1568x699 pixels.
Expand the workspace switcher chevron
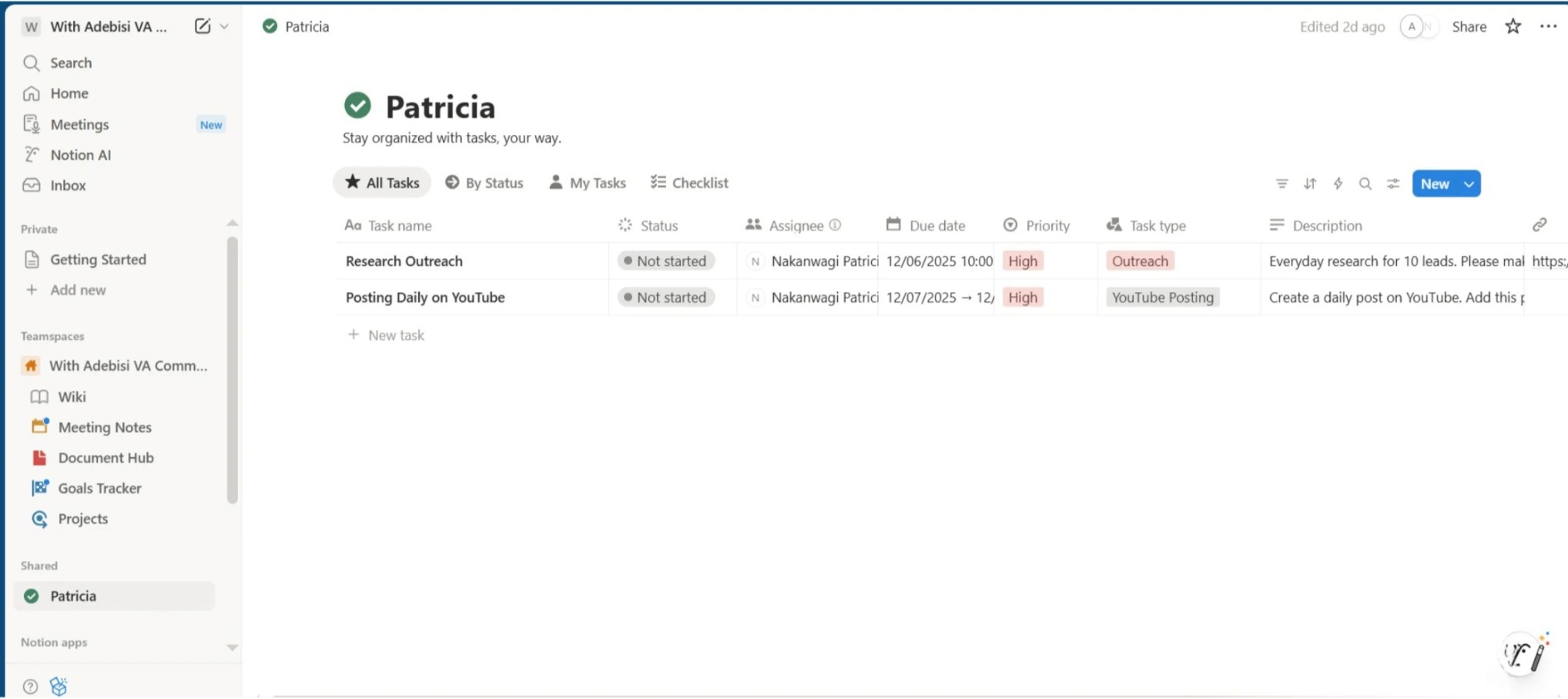tap(224, 26)
